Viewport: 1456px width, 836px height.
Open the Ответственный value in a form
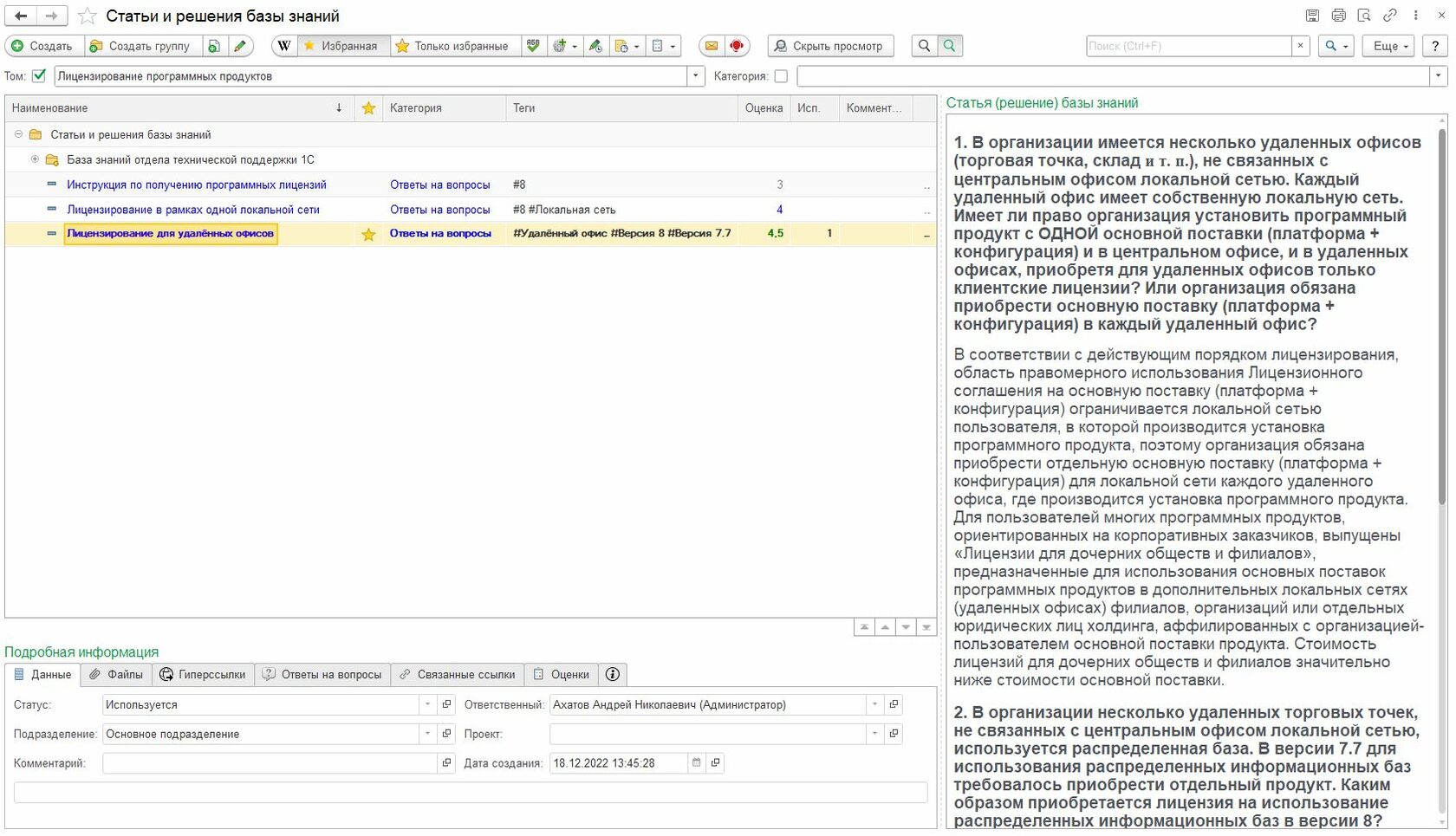[894, 705]
